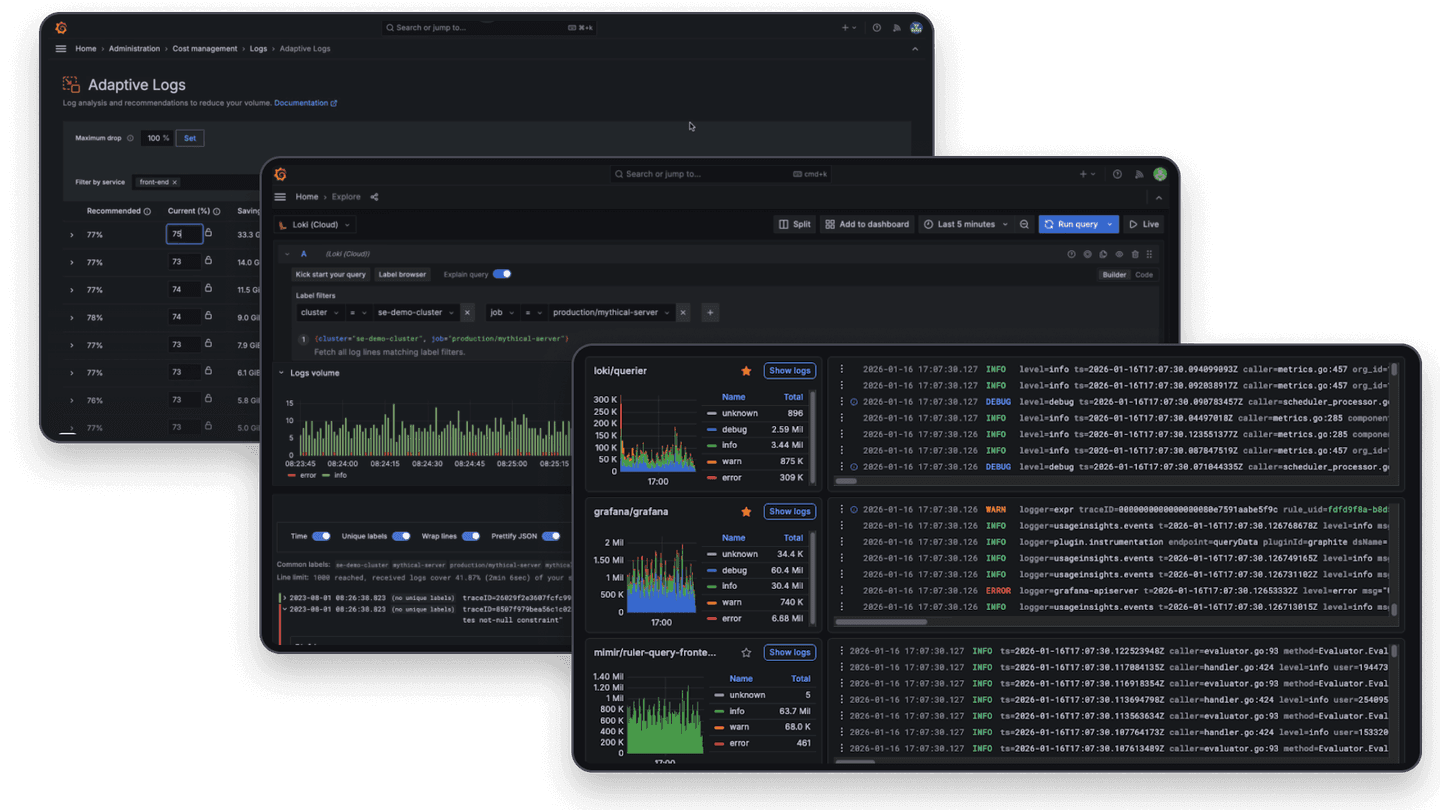This screenshot has width=1440, height=810.
Task: Click the Current (%) column info icon
Action: pos(217,211)
